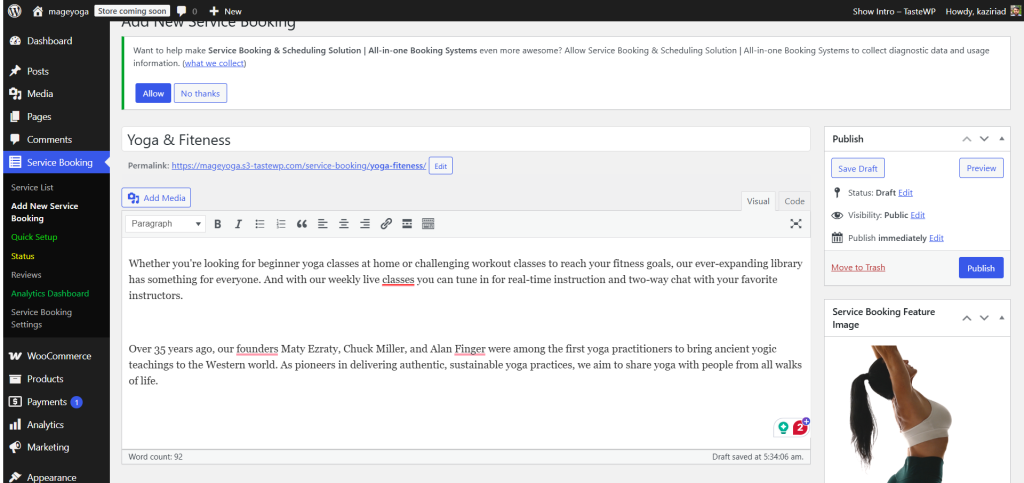Move the Publish panel down
The width and height of the screenshot is (1024, 483).
coord(984,139)
